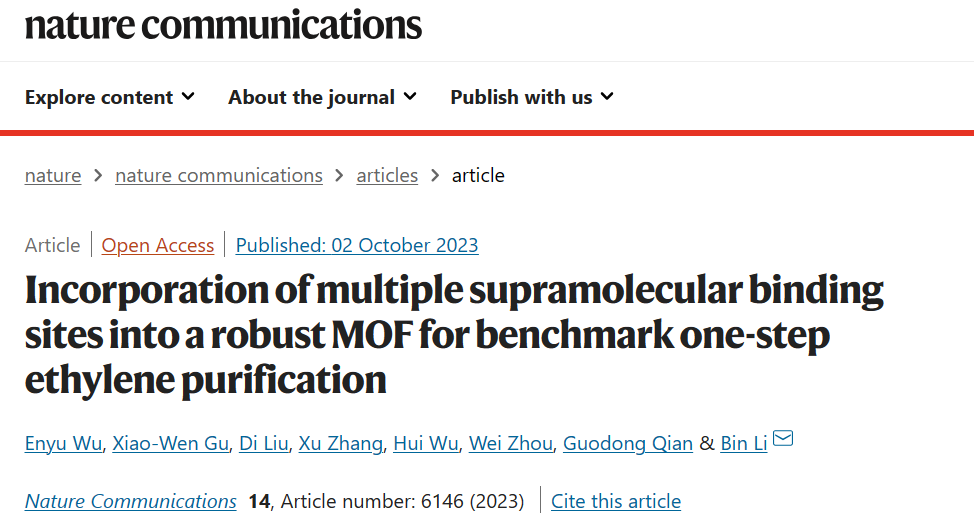Open nature communications breadcrumb link
This screenshot has height=527, width=974.
tap(219, 176)
